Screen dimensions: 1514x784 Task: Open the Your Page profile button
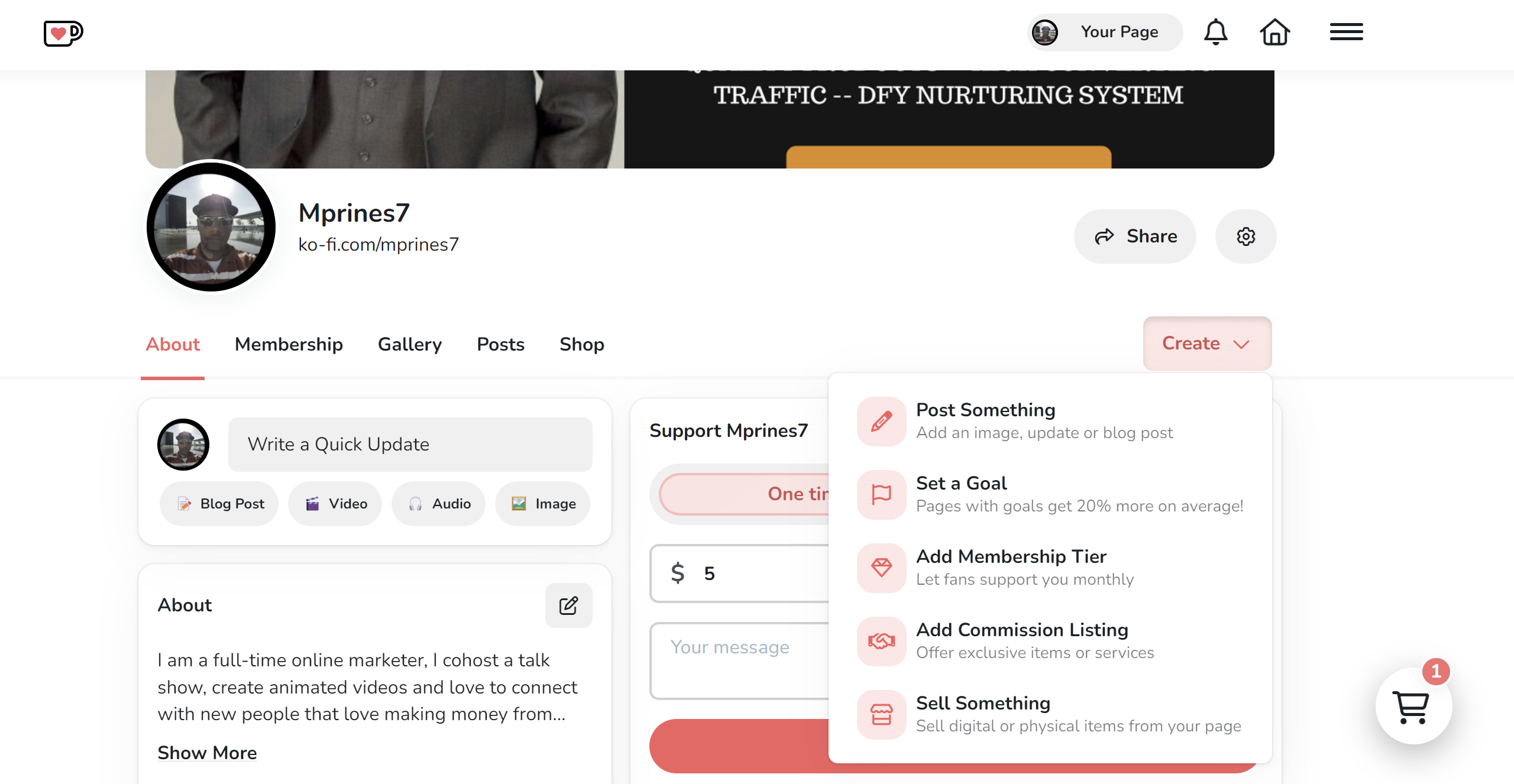coord(1104,32)
